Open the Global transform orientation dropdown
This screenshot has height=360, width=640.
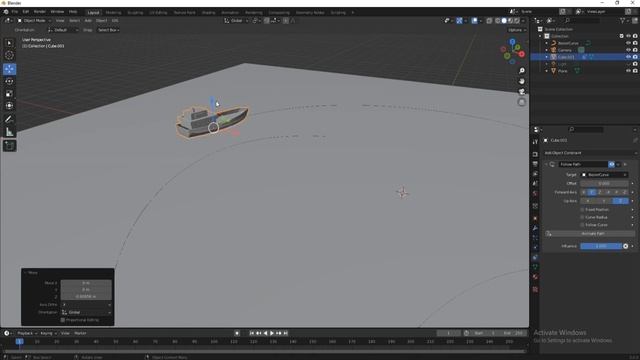click(x=236, y=20)
